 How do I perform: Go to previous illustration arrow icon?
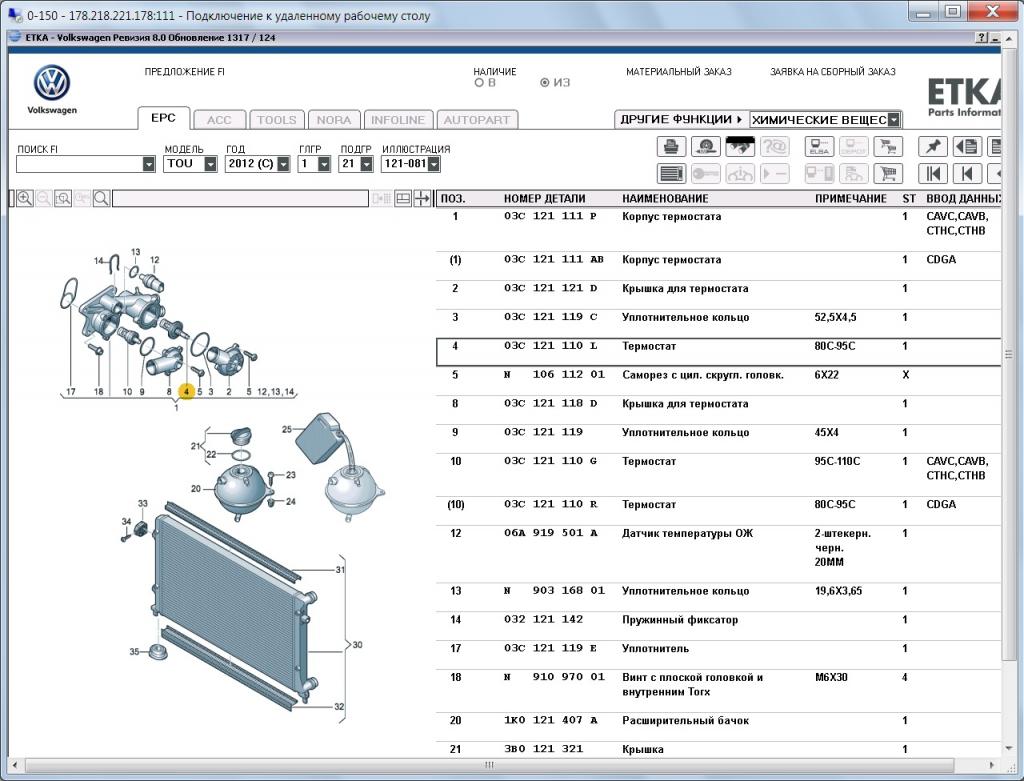tap(967, 174)
